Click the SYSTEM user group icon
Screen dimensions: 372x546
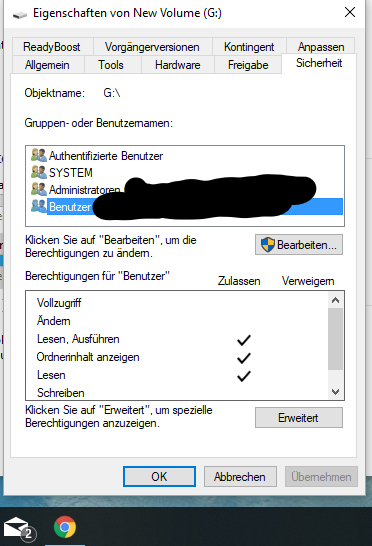39,172
